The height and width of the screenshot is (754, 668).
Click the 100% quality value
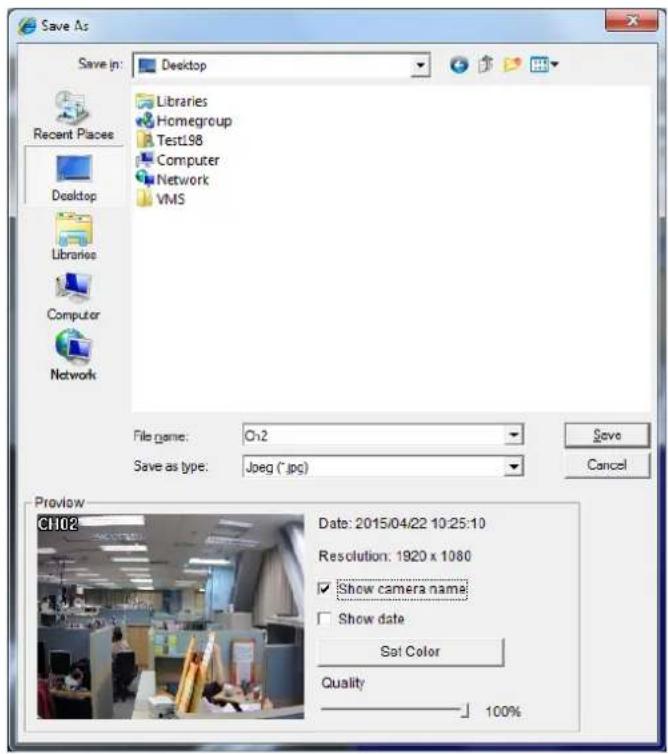[503, 711]
